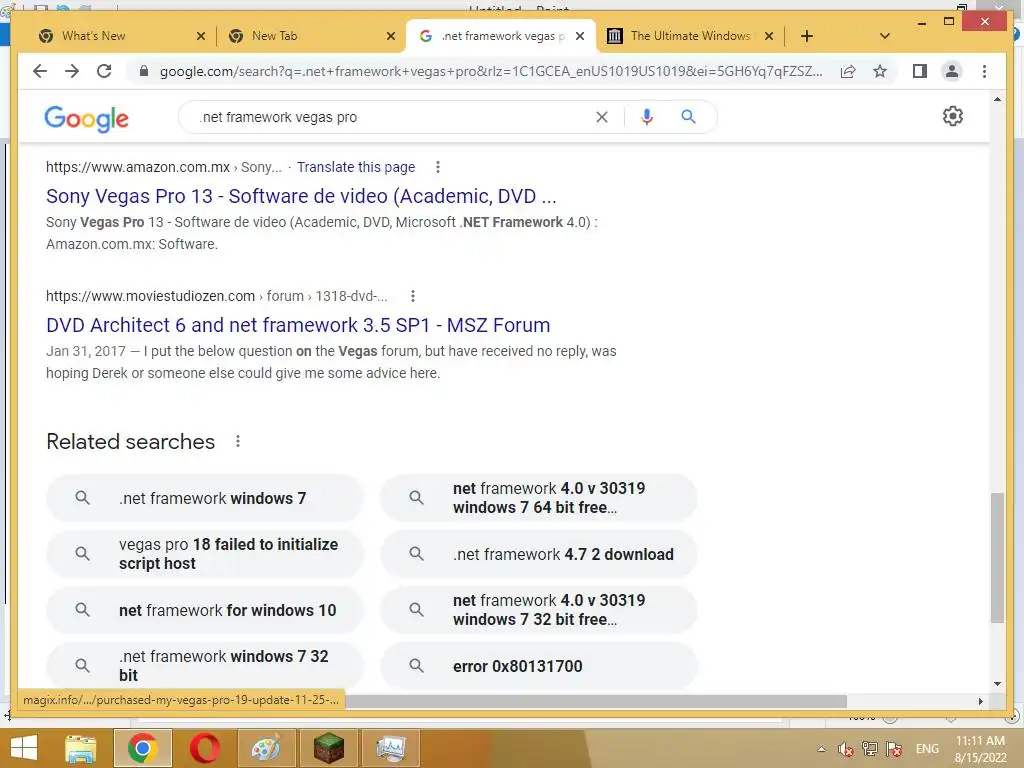Image resolution: width=1024 pixels, height=768 pixels.
Task: Click the scroll up arrow
Action: 997,99
